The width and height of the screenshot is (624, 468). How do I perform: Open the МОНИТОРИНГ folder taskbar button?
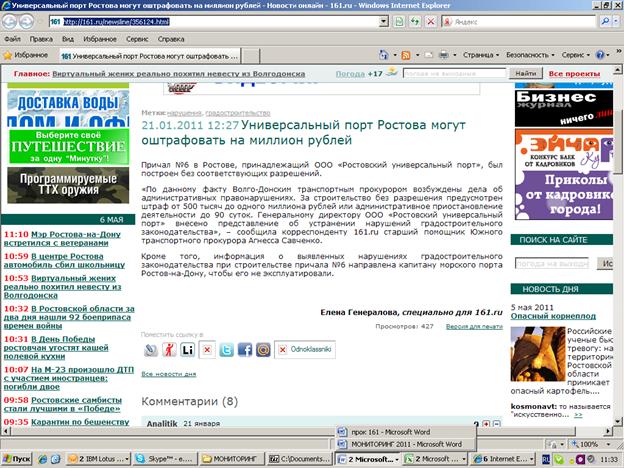click(x=231, y=459)
